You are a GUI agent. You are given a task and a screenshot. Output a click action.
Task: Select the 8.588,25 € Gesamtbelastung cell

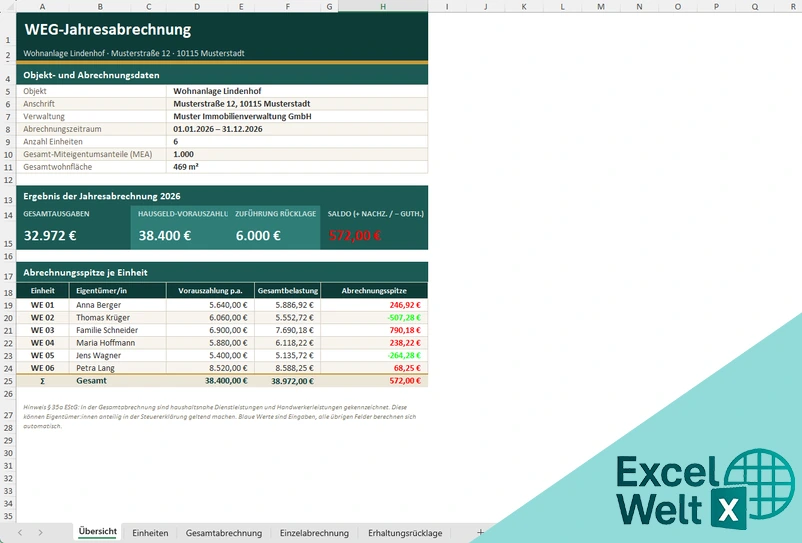287,368
